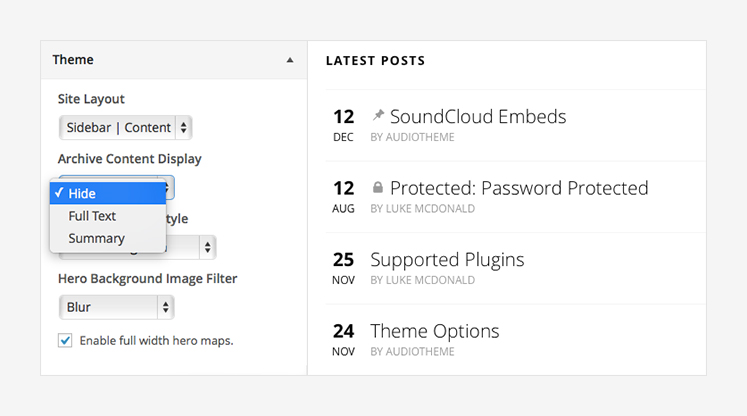This screenshot has width=747, height=416.
Task: Click the 12 DEC date on first post
Action: (x=343, y=125)
